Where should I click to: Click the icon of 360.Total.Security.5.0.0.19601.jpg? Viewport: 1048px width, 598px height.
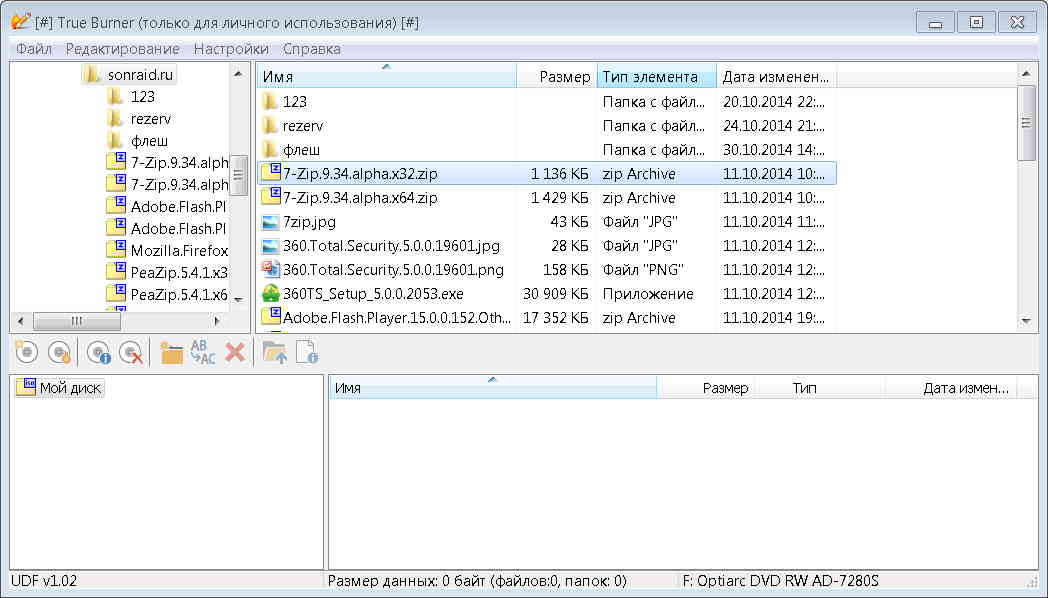(270, 246)
